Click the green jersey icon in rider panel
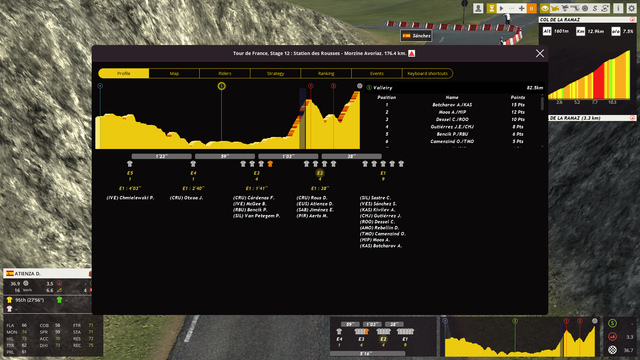 [x=60, y=300]
